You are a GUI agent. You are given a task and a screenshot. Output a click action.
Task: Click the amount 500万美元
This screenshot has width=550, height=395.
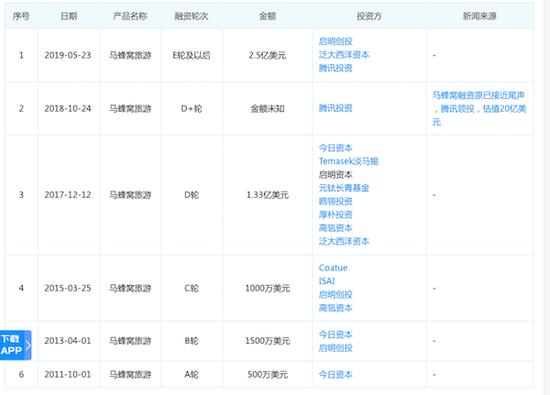click(x=268, y=374)
